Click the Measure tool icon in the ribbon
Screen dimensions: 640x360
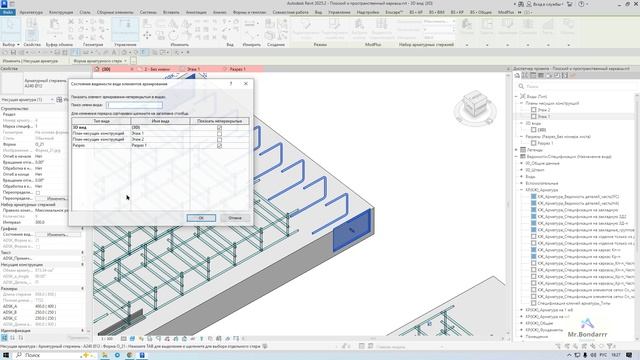[x=249, y=24]
